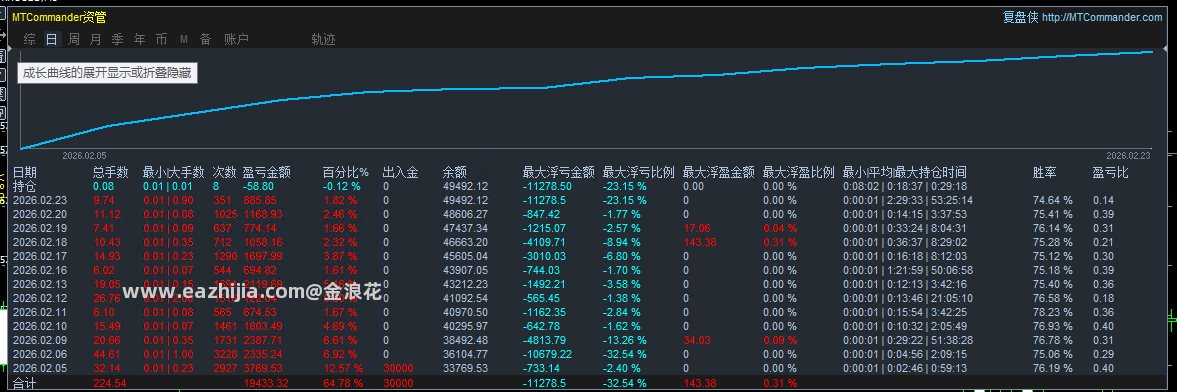
Task: Select the 持仓 row label
Action: tap(25, 186)
